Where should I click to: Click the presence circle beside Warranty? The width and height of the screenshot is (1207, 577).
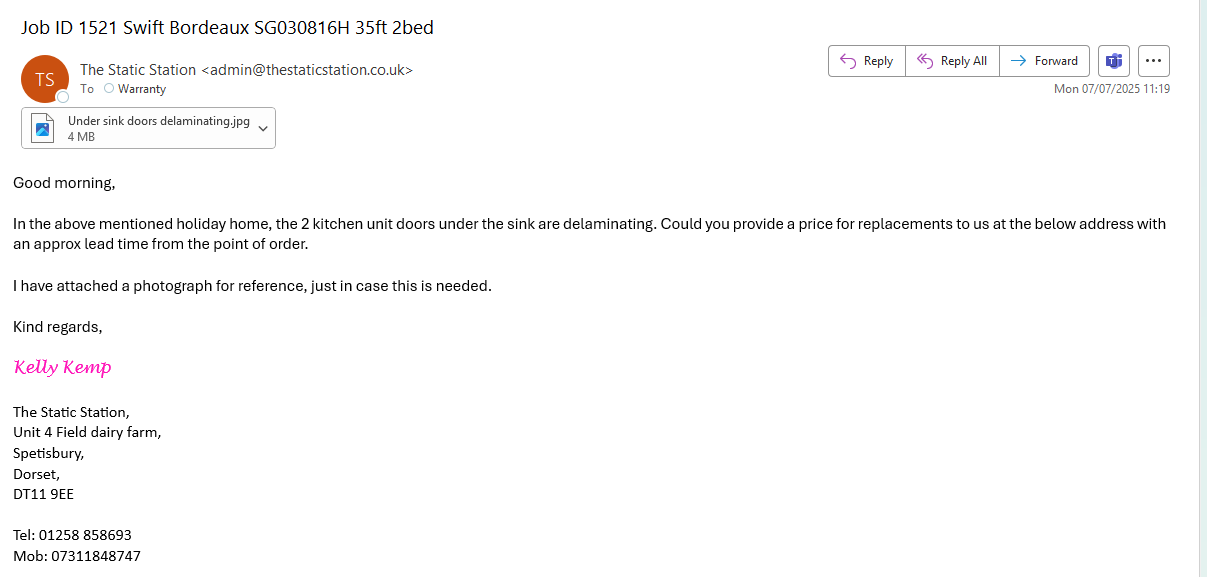pos(109,89)
